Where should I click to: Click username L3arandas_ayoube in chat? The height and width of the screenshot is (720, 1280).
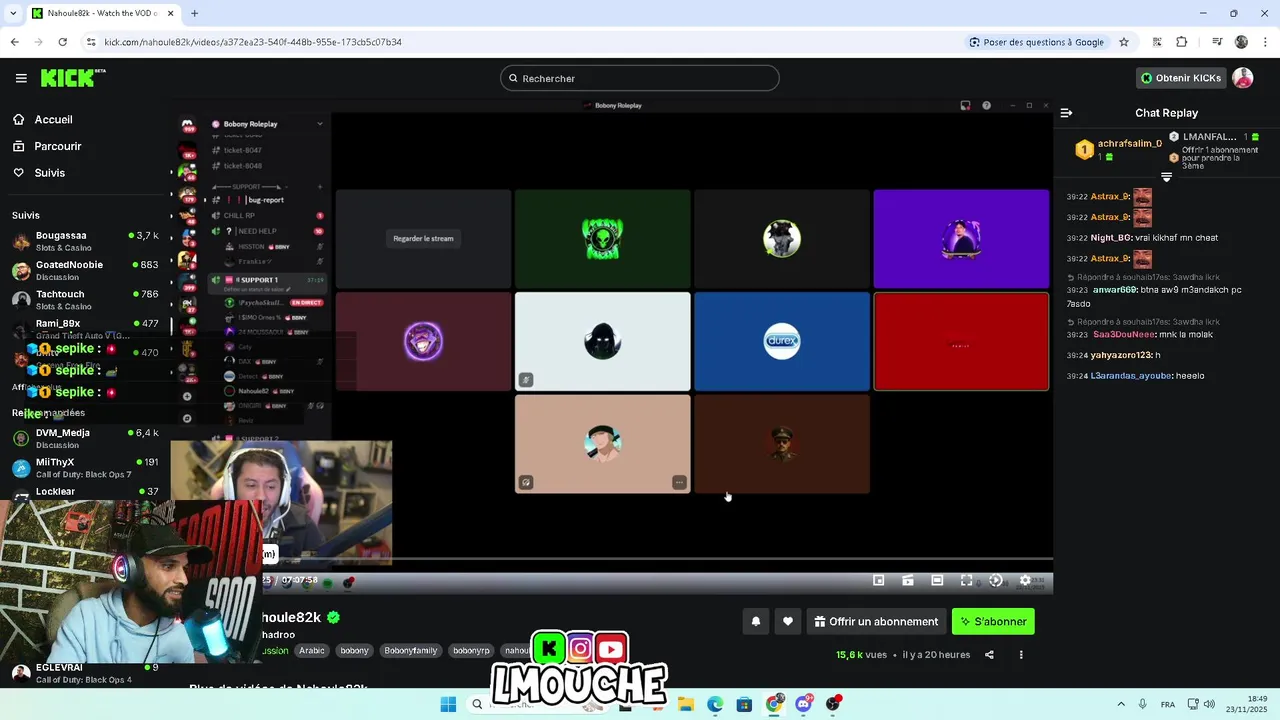(1130, 376)
